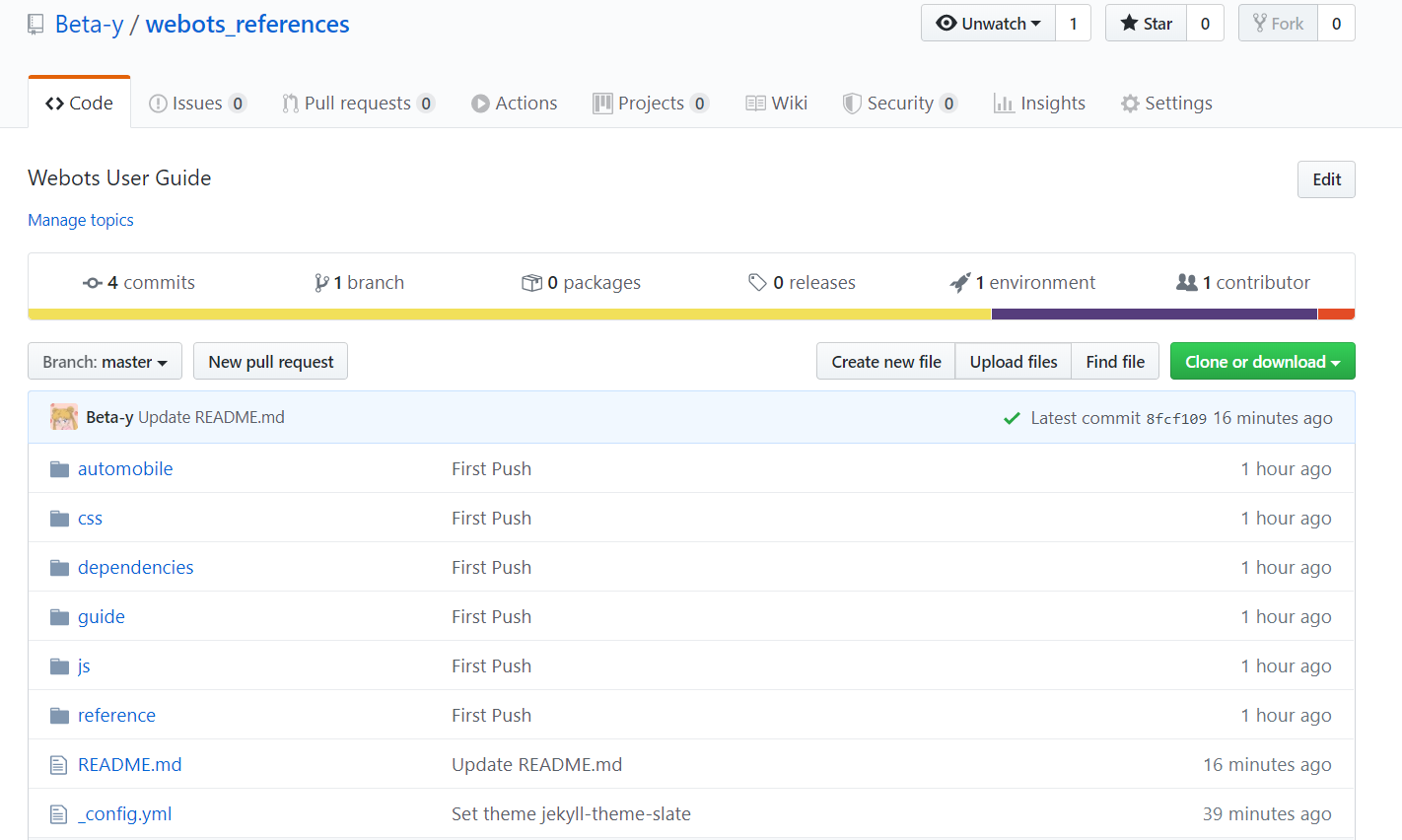Click the branch icon beside 1 branch

(321, 283)
